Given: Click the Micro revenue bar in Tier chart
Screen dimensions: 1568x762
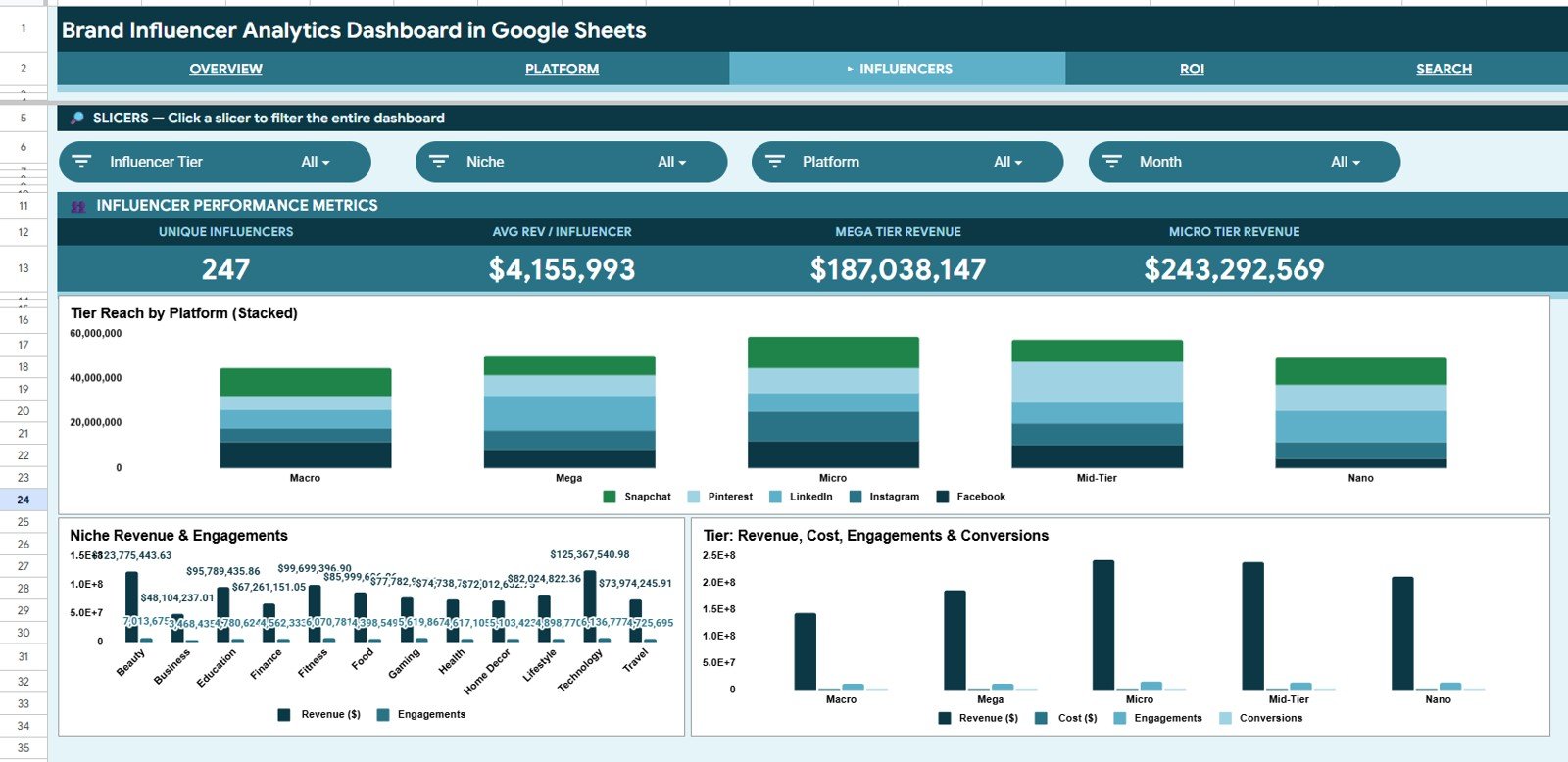Looking at the screenshot, I should (1103, 625).
